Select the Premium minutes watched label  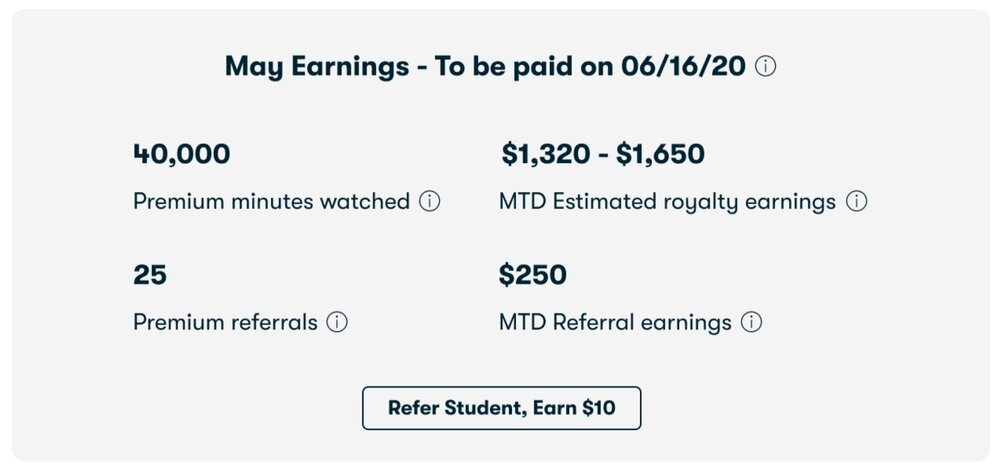click(x=271, y=202)
